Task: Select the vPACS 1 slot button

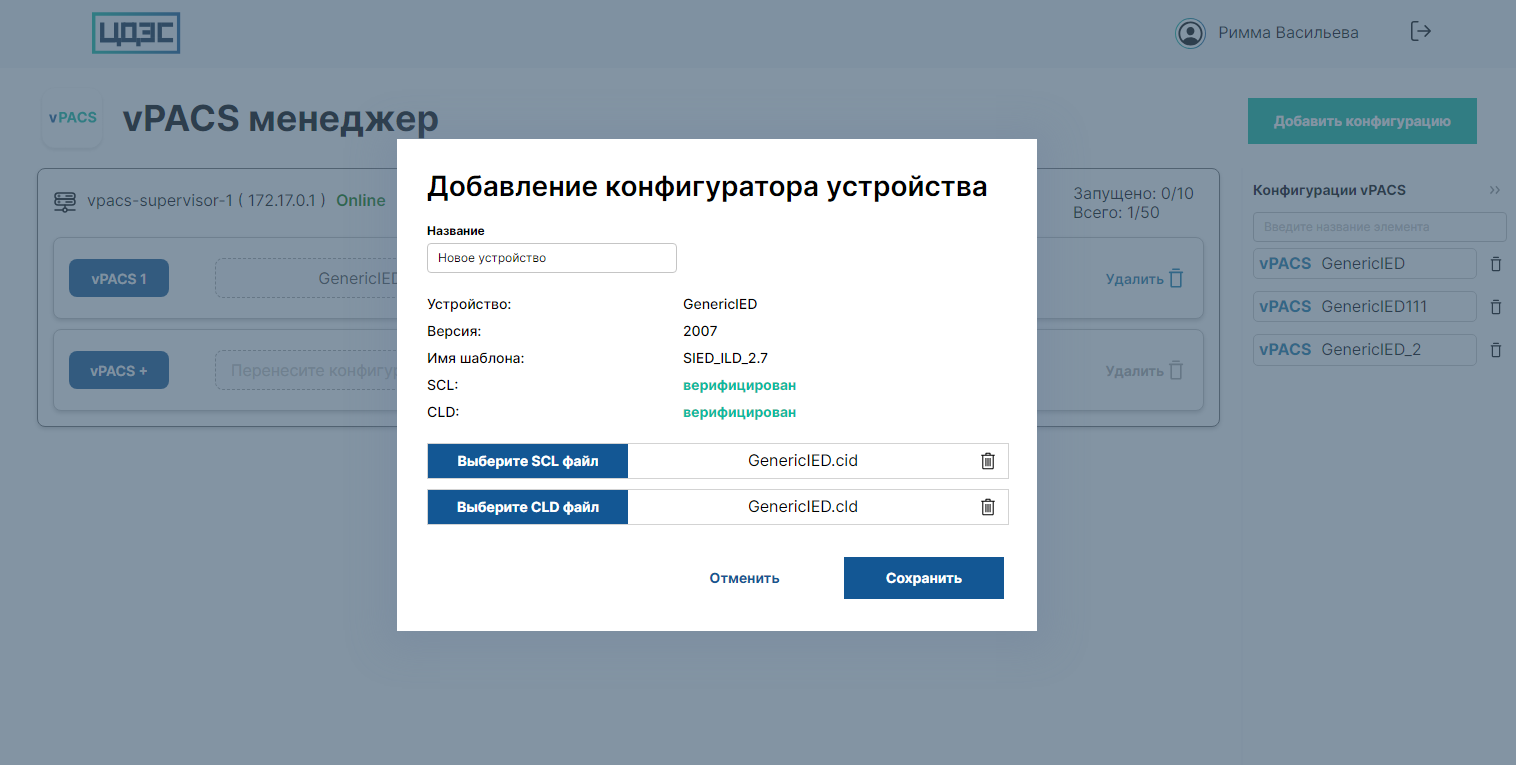Action: pyautogui.click(x=119, y=279)
